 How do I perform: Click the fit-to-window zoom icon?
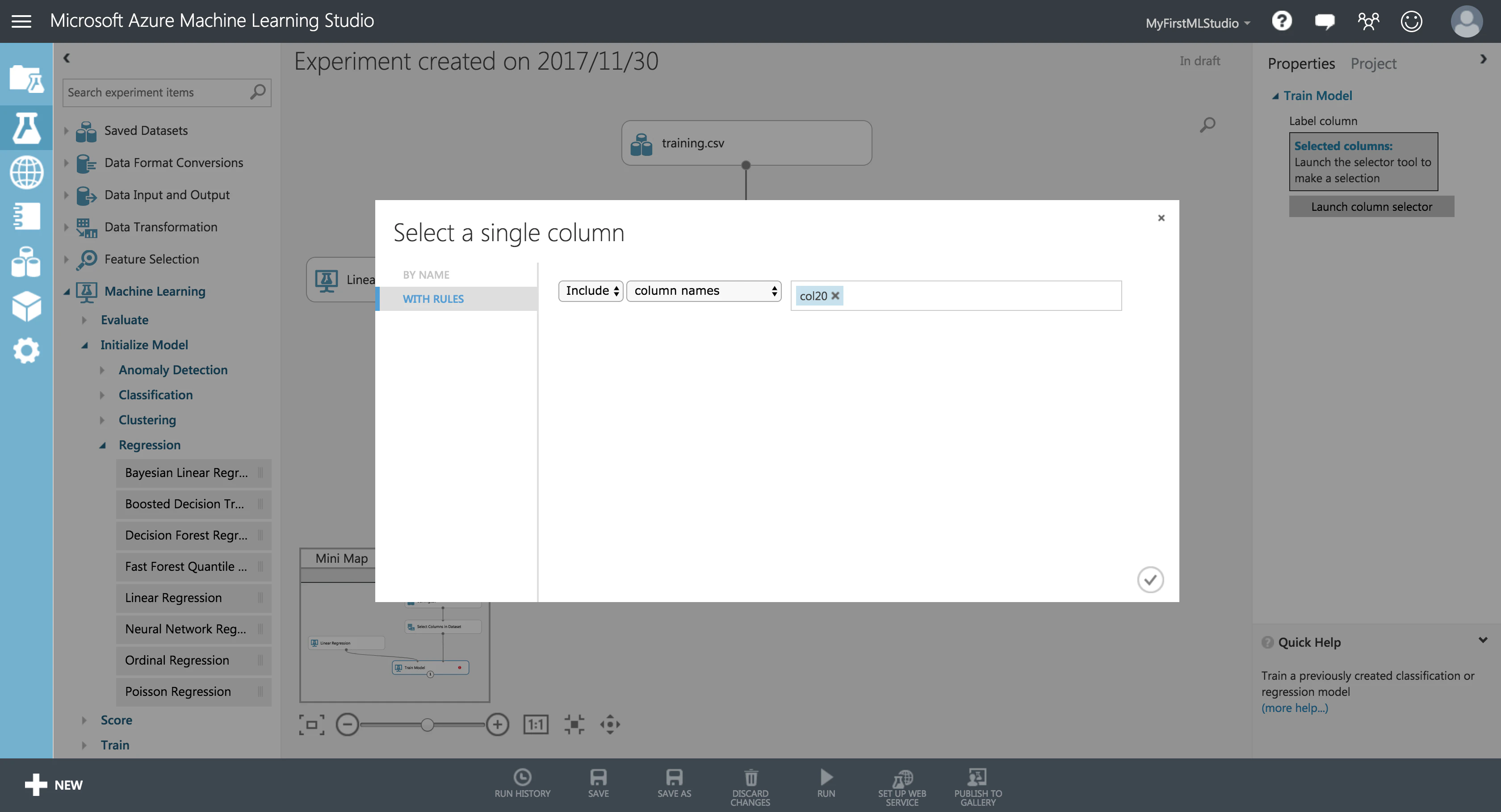(312, 724)
